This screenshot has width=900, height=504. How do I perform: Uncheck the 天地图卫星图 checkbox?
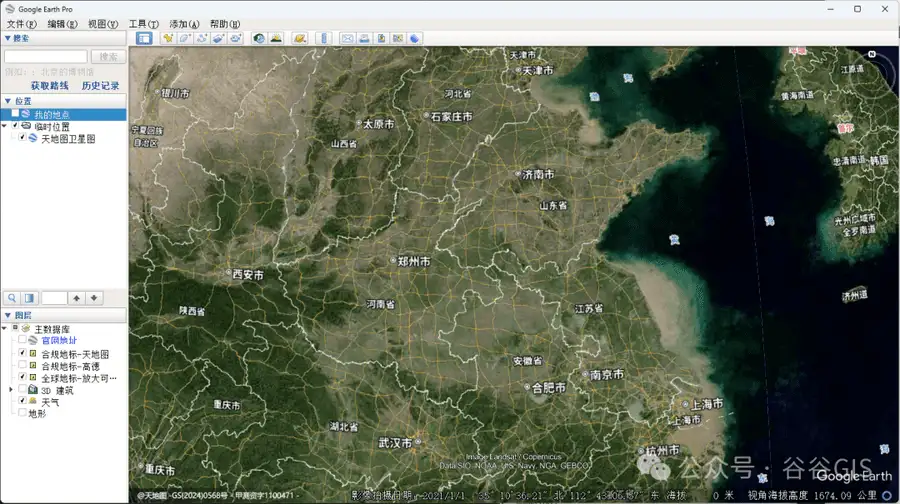(22, 137)
